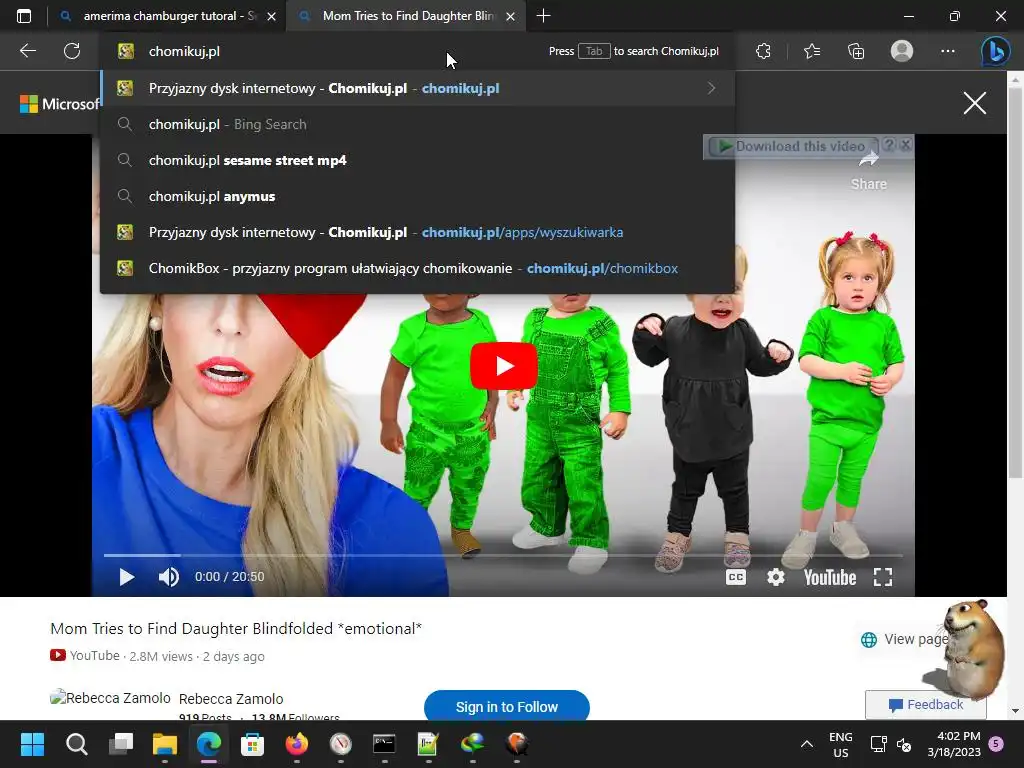Open Task View on taskbar
The height and width of the screenshot is (768, 1024).
click(x=121, y=744)
